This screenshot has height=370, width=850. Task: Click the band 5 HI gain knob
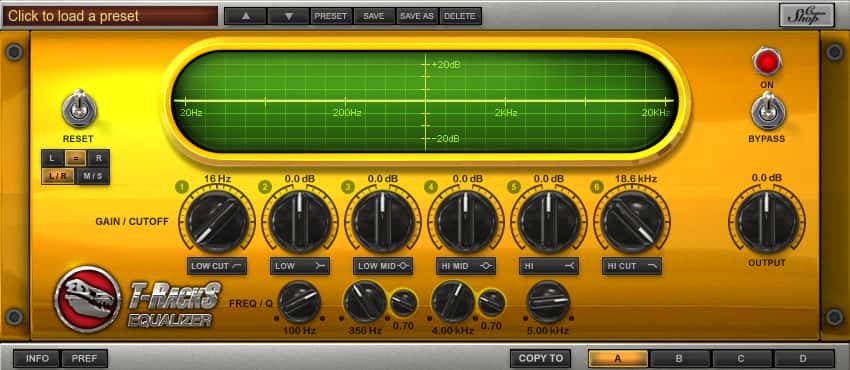[x=549, y=221]
